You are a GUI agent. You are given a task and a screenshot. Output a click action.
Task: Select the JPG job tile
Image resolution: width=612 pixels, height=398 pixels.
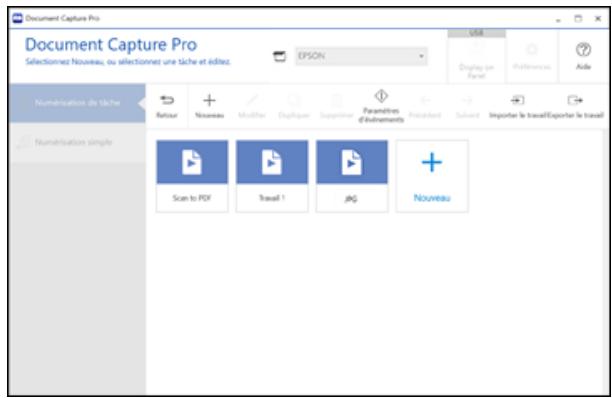click(352, 176)
